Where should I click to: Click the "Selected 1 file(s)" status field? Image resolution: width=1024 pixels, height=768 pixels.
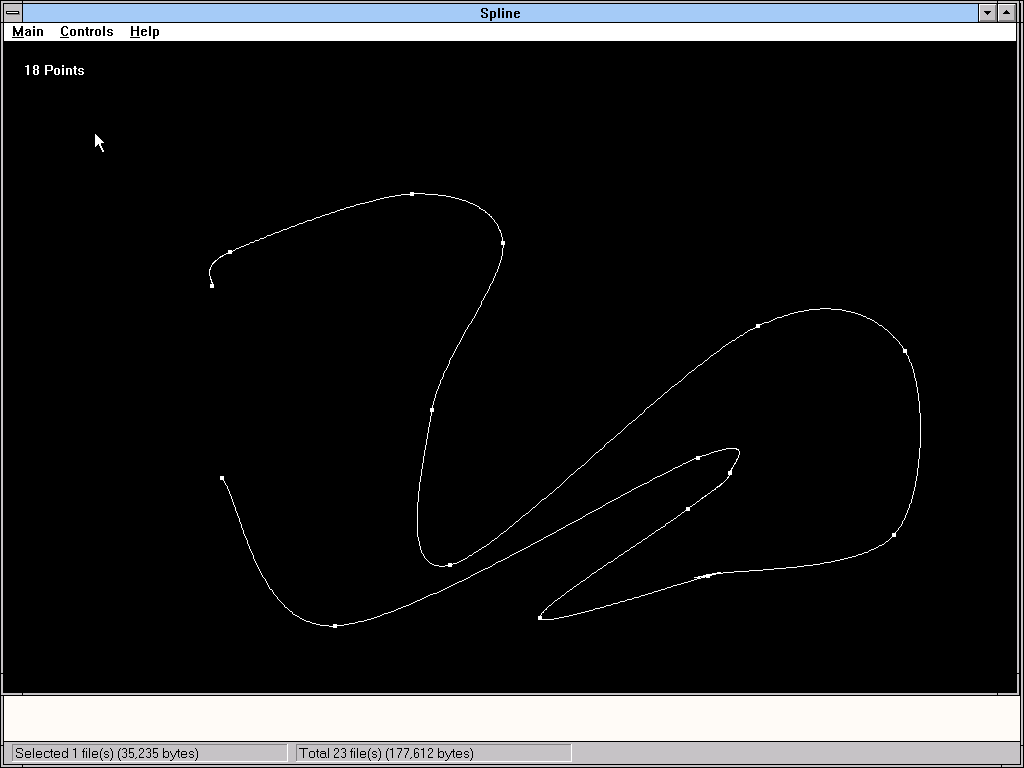pos(148,753)
